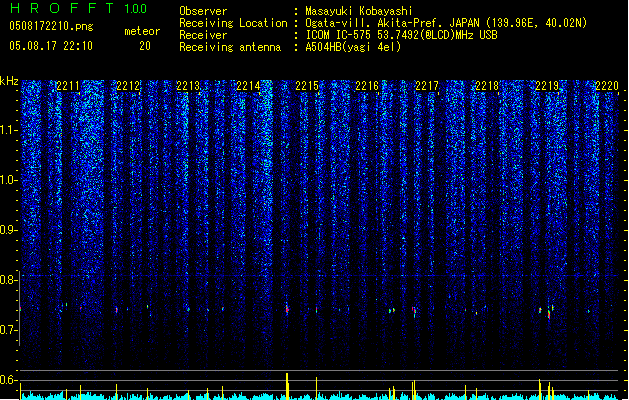The width and height of the screenshot is (629, 400).
Task: Click the 2217 time marker
Action: pos(427,86)
